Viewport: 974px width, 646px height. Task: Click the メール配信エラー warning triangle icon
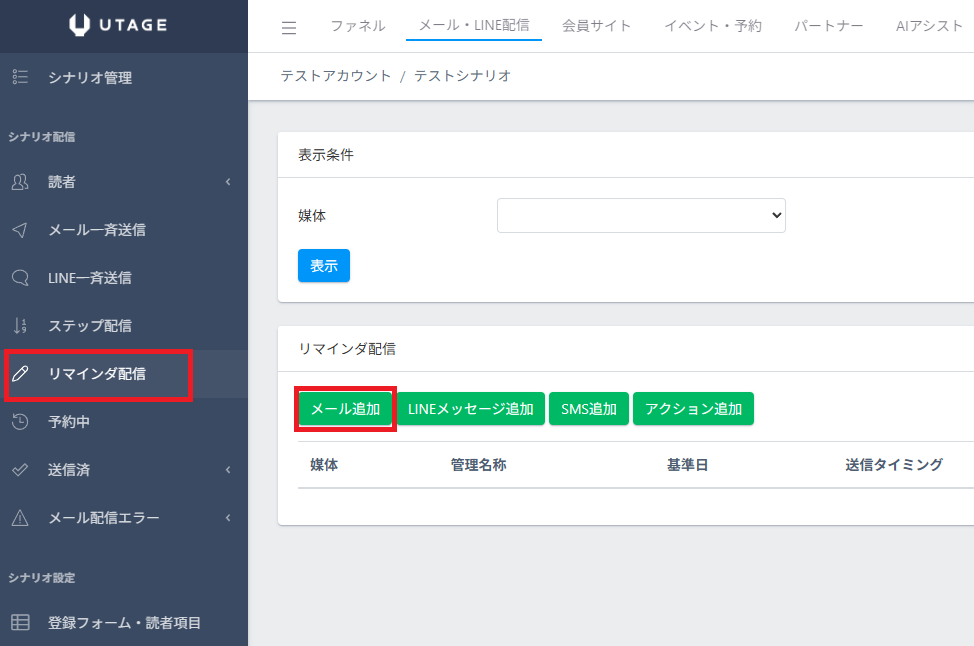(x=20, y=518)
